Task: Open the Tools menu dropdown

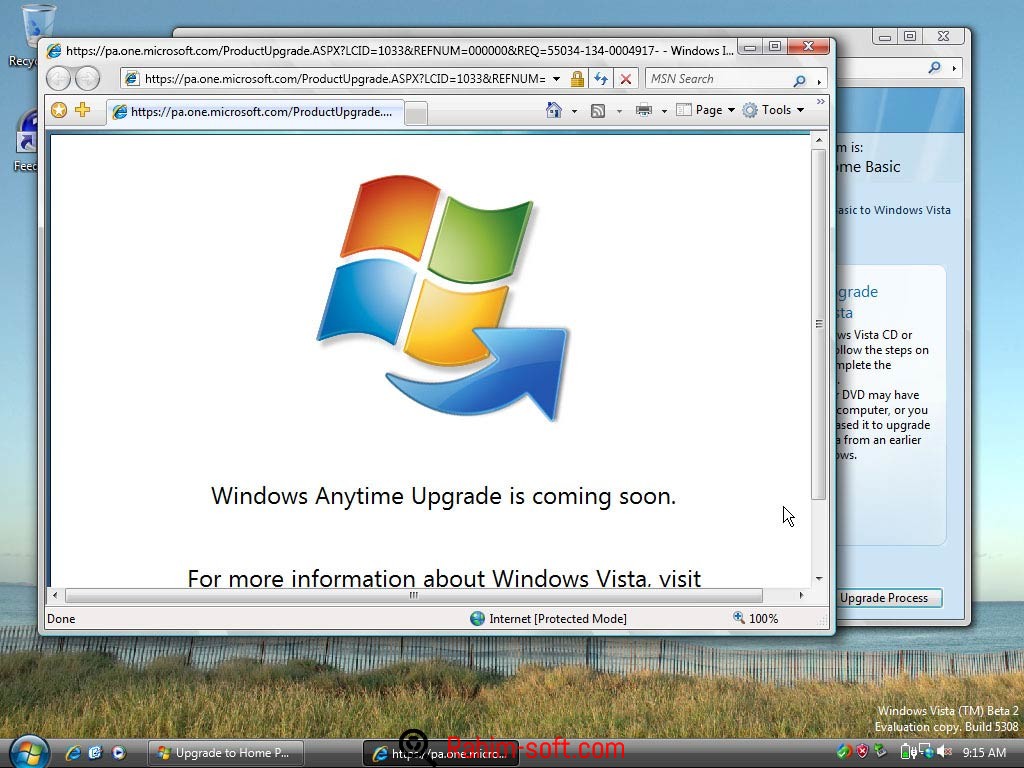Action: (773, 110)
